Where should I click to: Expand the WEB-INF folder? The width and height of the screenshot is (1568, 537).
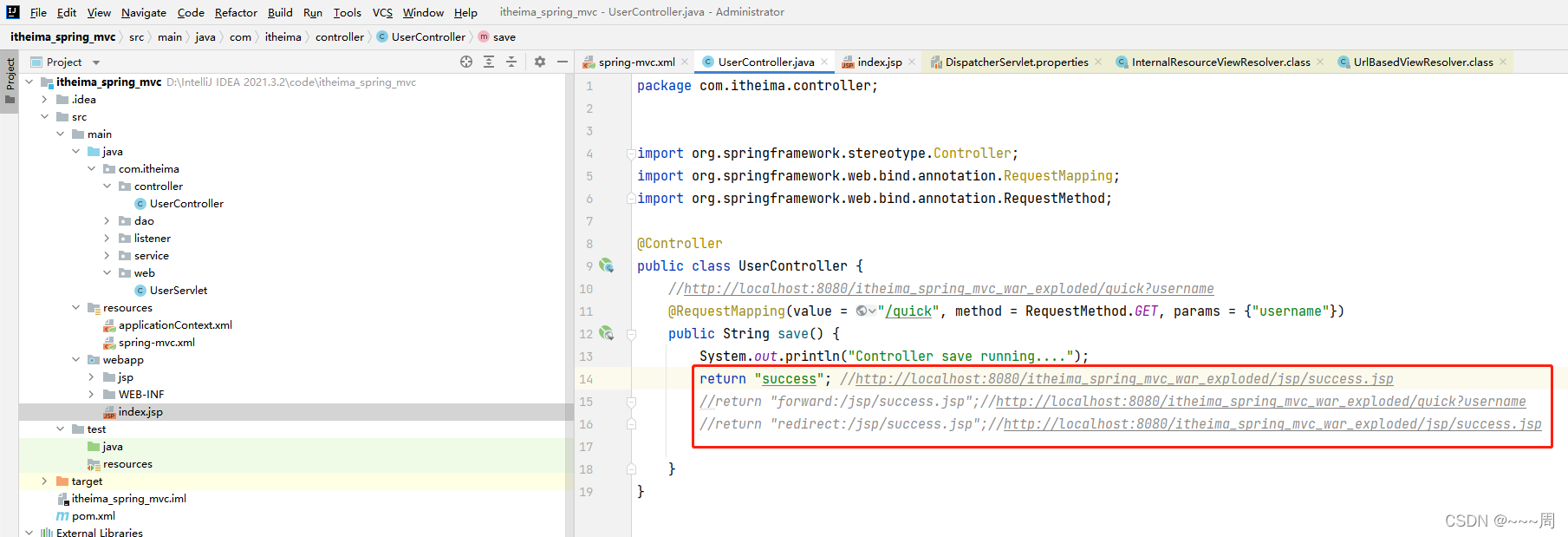(92, 394)
